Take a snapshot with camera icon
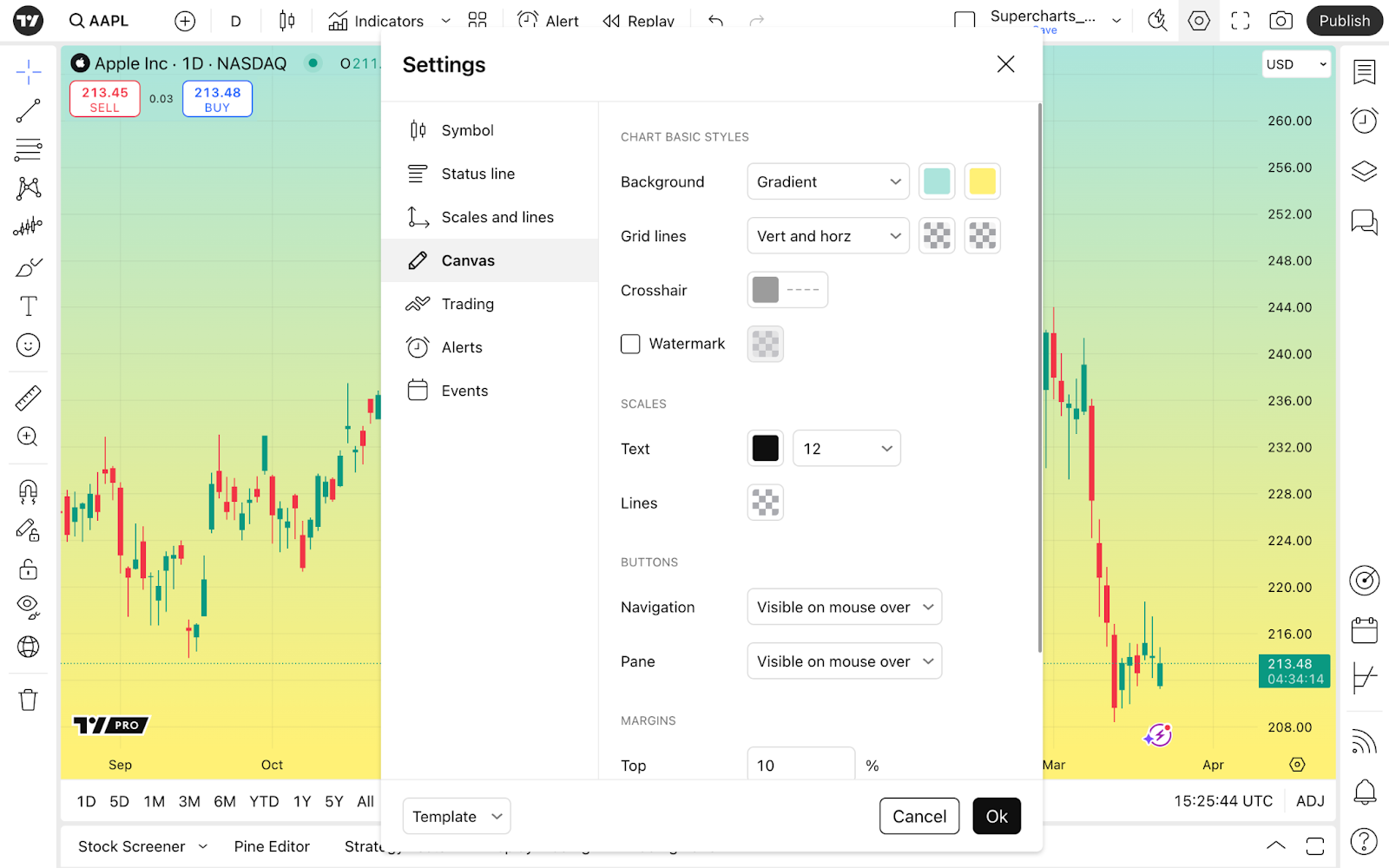The image size is (1389, 868). tap(1280, 21)
